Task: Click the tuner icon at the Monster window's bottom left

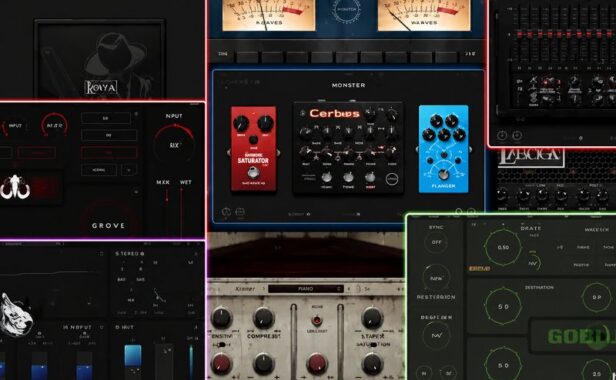Action: pos(226,212)
